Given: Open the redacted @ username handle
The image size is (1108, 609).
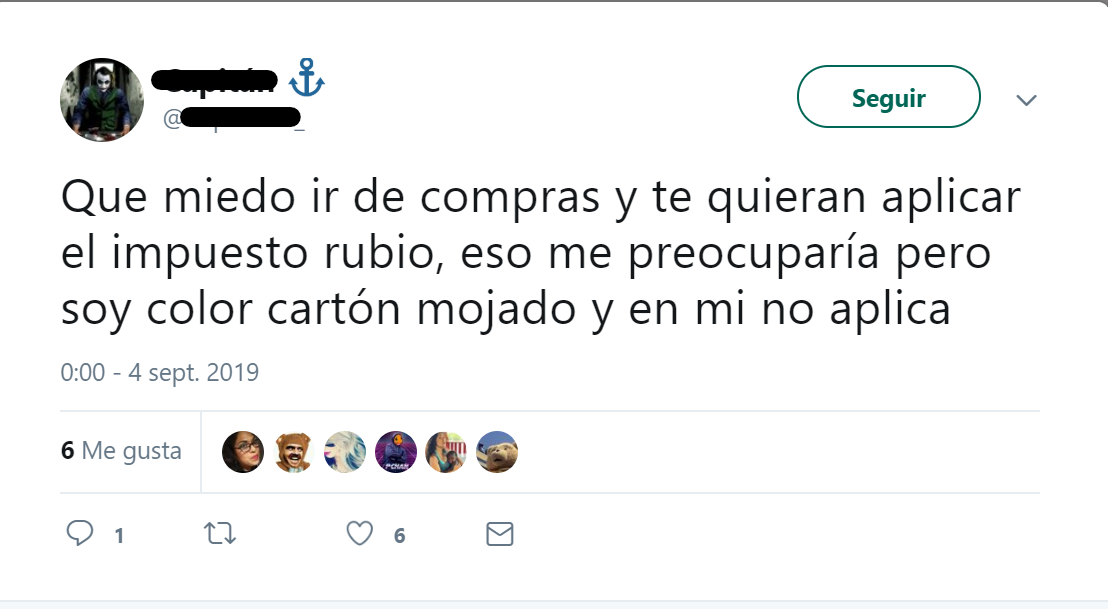Looking at the screenshot, I should coord(233,118).
